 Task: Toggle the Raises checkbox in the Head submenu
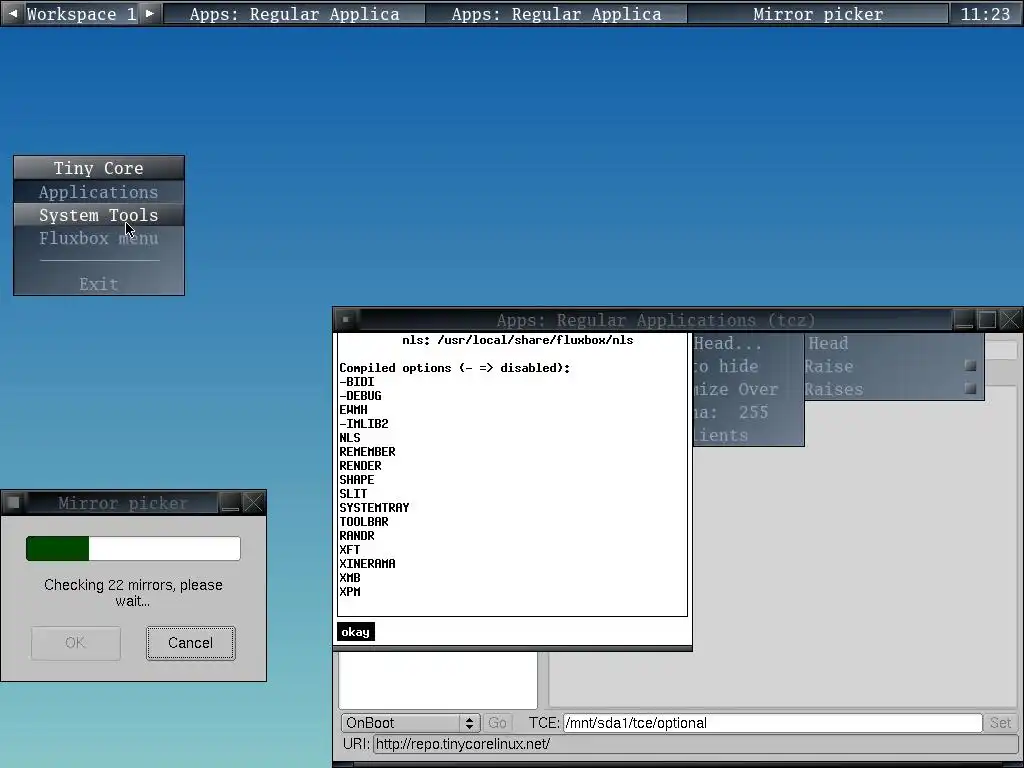coord(970,389)
